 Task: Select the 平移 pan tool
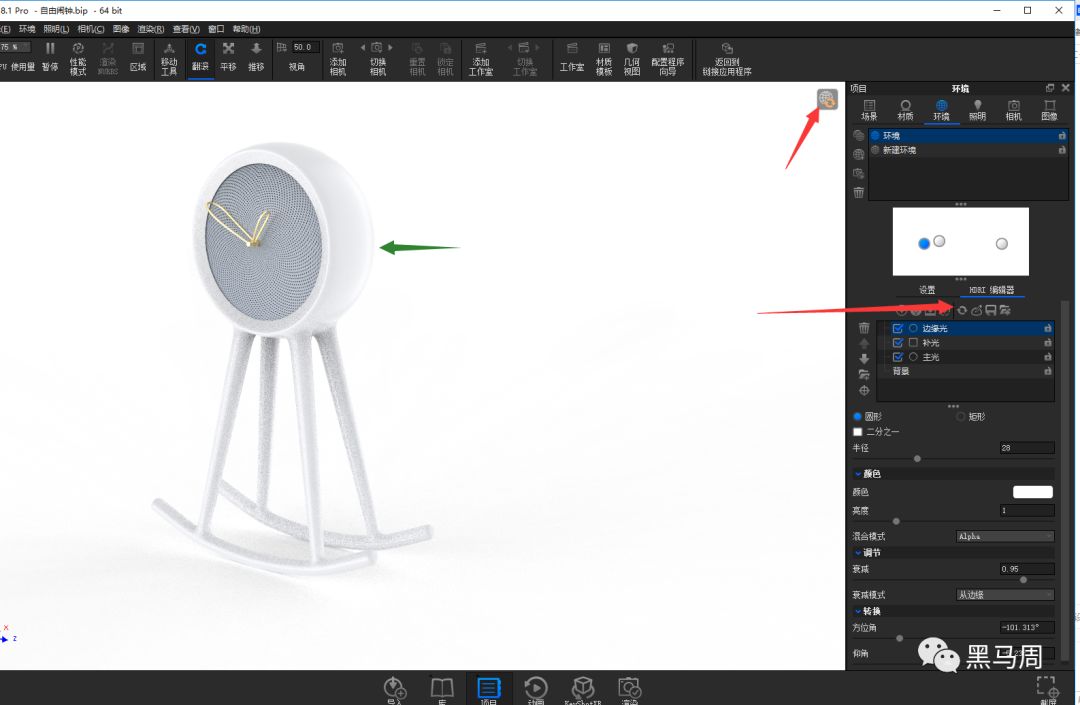coord(228,57)
